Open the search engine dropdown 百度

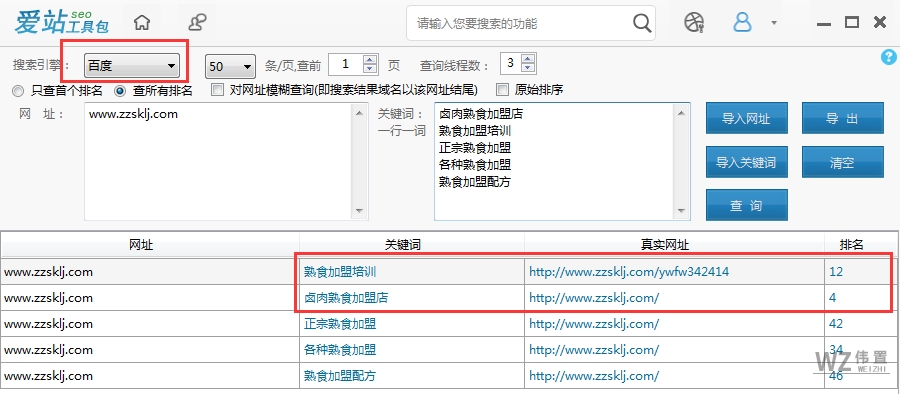[132, 66]
